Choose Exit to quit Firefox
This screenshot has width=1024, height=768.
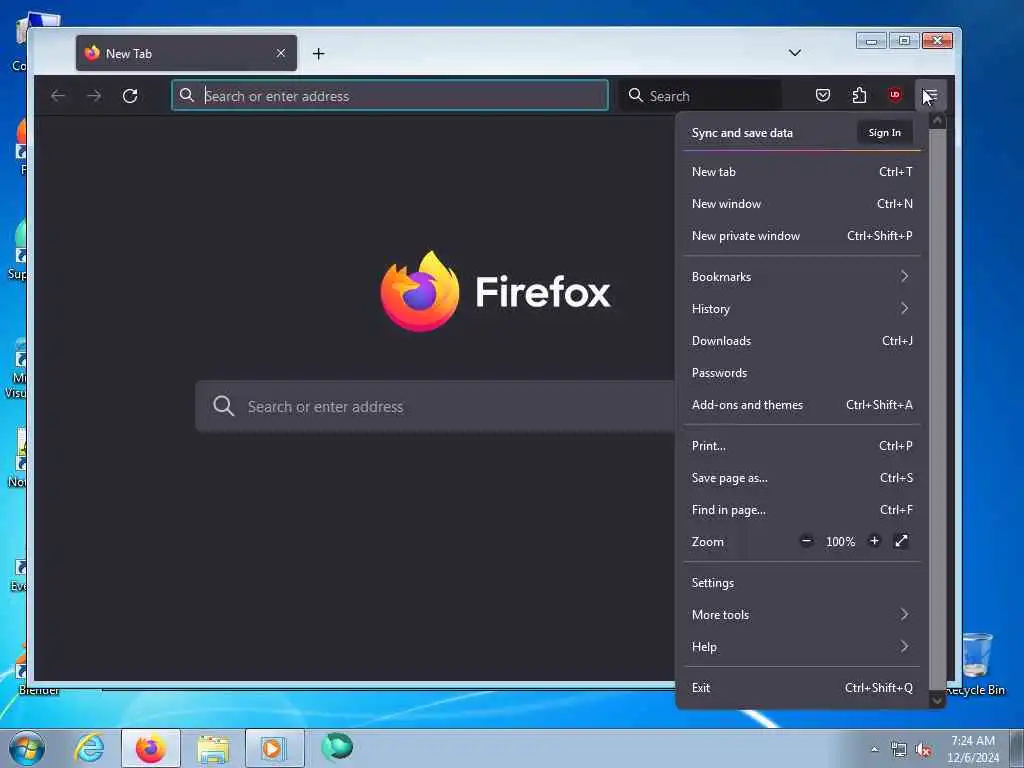click(802, 688)
